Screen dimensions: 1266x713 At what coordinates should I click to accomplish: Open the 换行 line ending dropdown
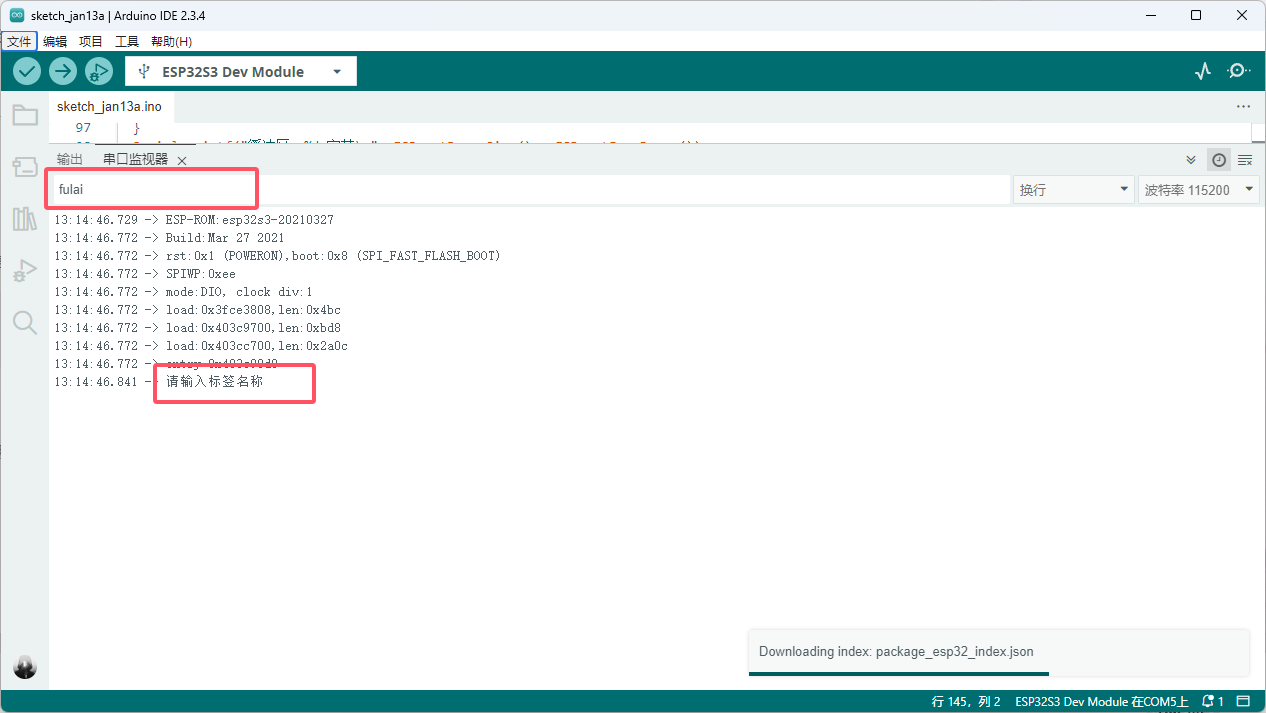(1073, 190)
